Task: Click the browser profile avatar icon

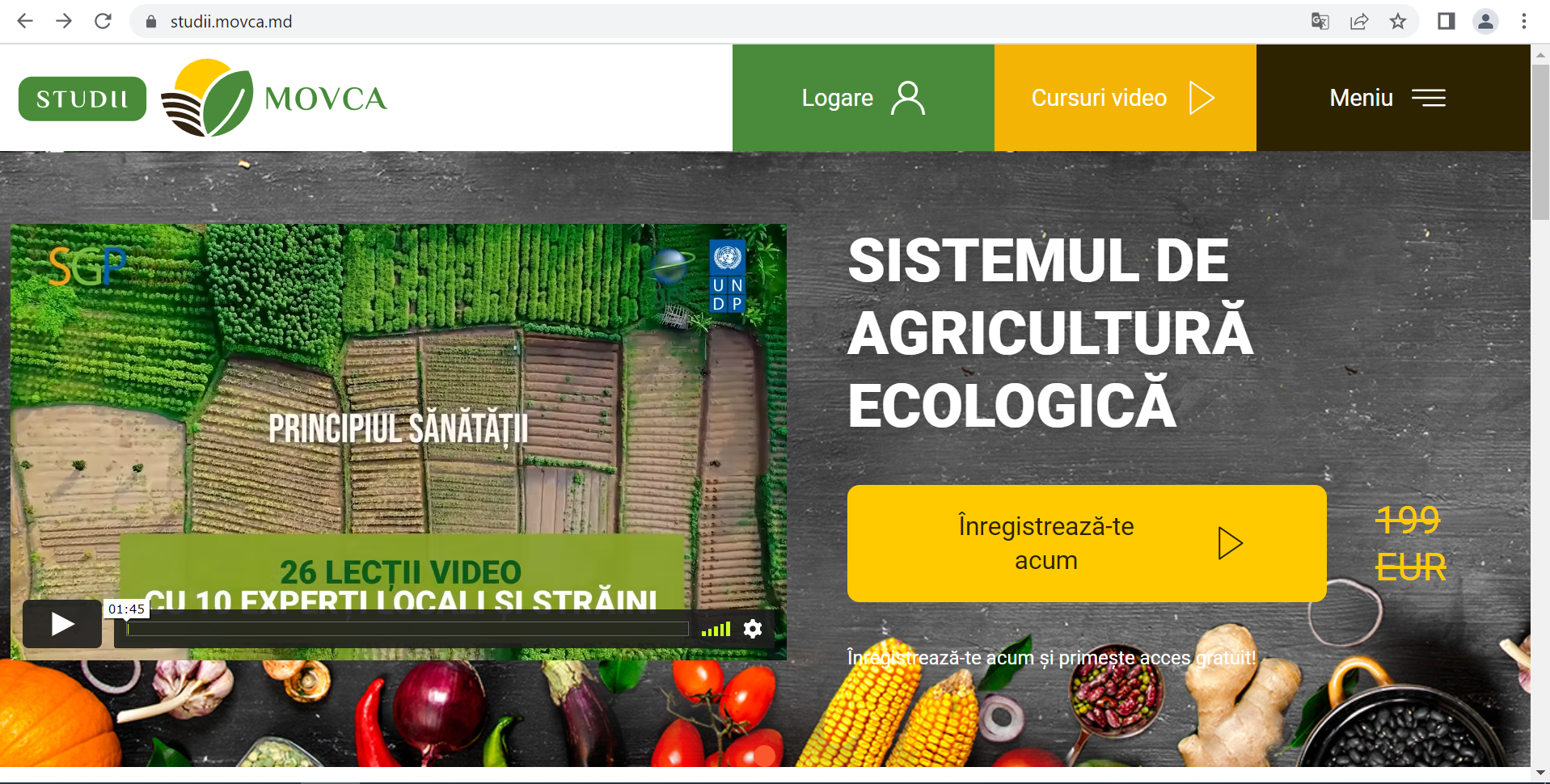Action: 1486,21
